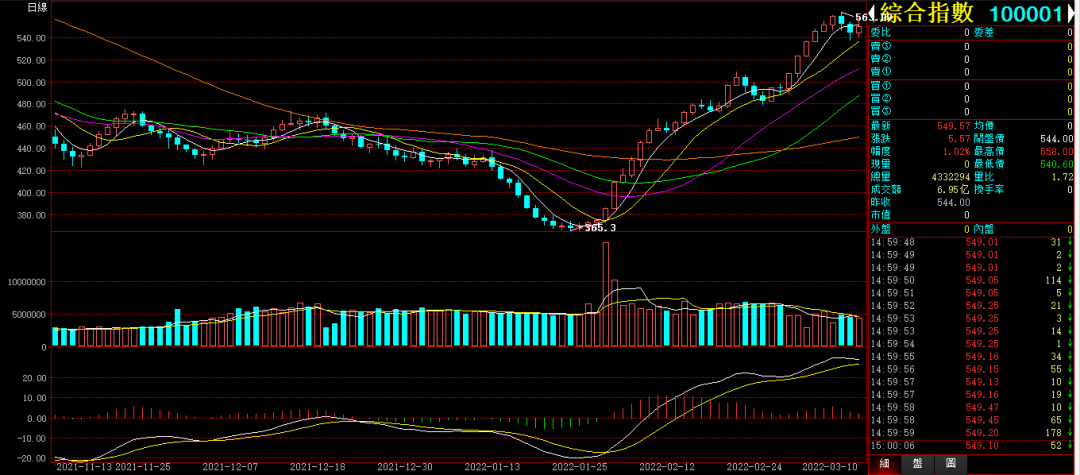The height and width of the screenshot is (475, 1080).
Task: Switch to the 盤 tab
Action: 916,465
